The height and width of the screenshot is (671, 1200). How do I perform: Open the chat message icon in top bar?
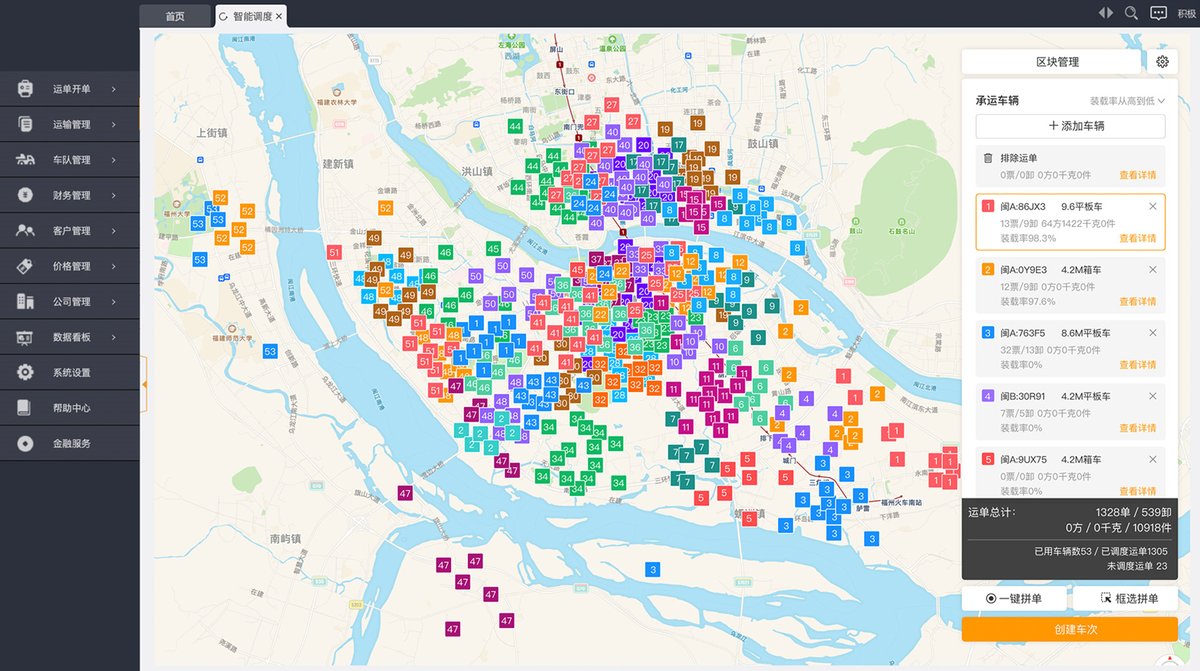pyautogui.click(x=1159, y=13)
